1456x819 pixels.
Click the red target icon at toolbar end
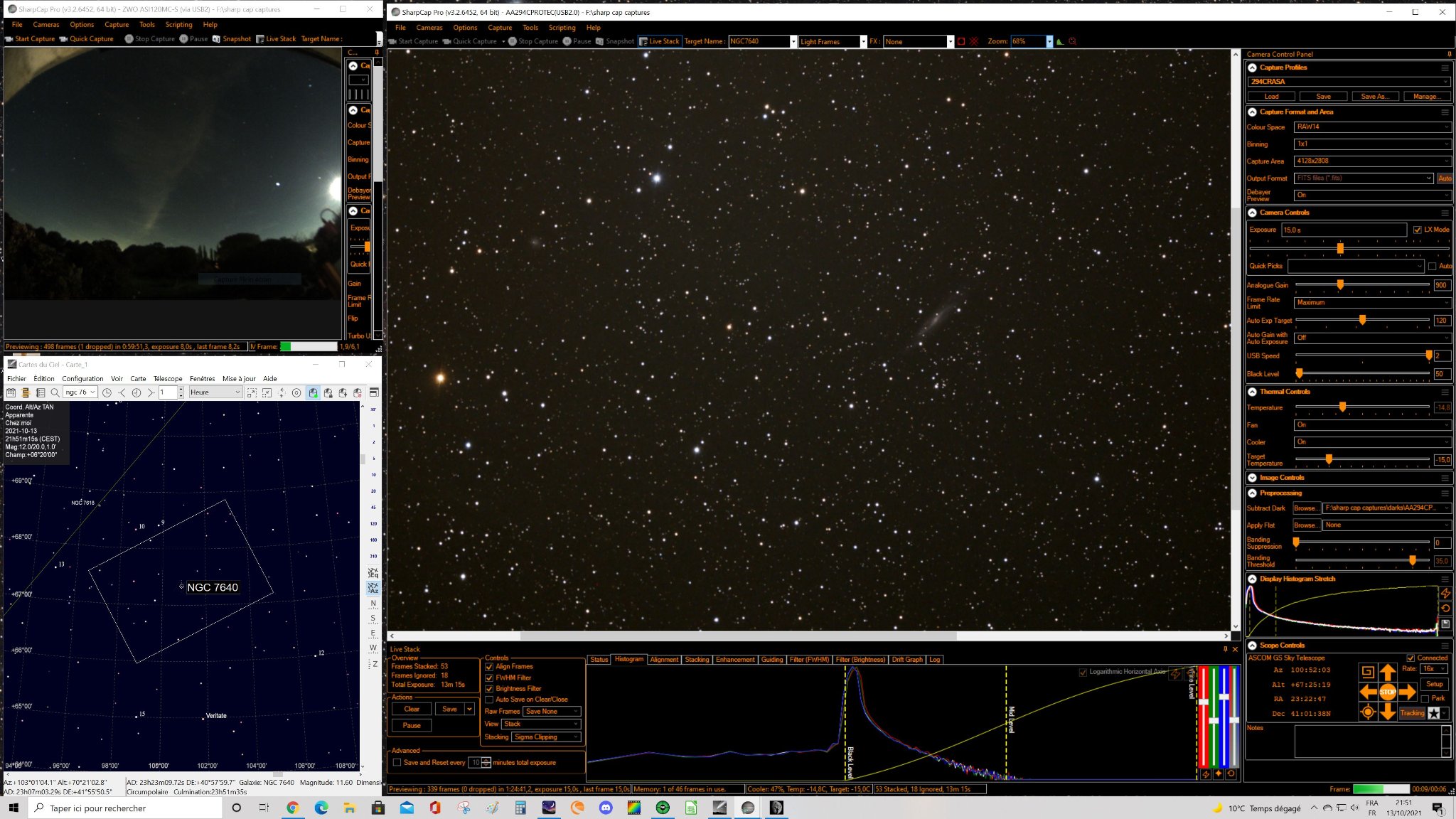tap(1073, 41)
